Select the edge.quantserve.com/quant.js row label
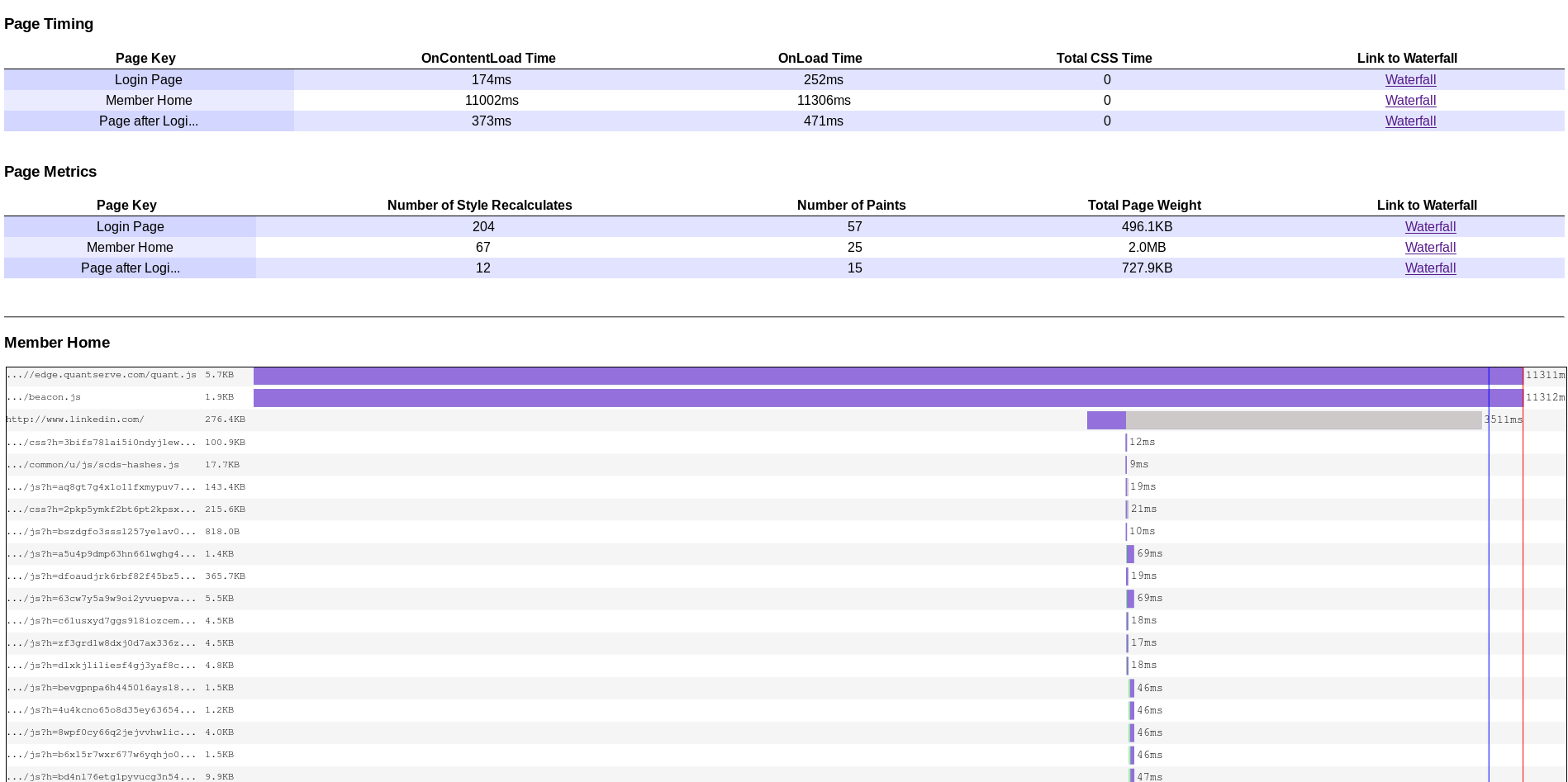Screen dimensions: 1568x782 coord(102,375)
